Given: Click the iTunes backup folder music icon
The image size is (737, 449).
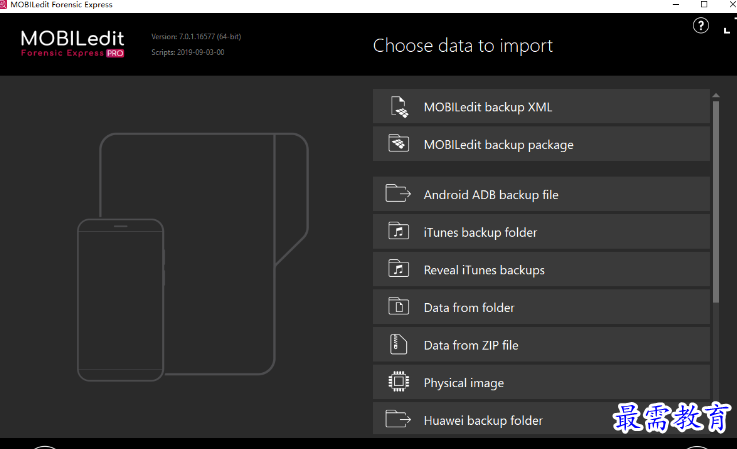Looking at the screenshot, I should pos(399,231).
